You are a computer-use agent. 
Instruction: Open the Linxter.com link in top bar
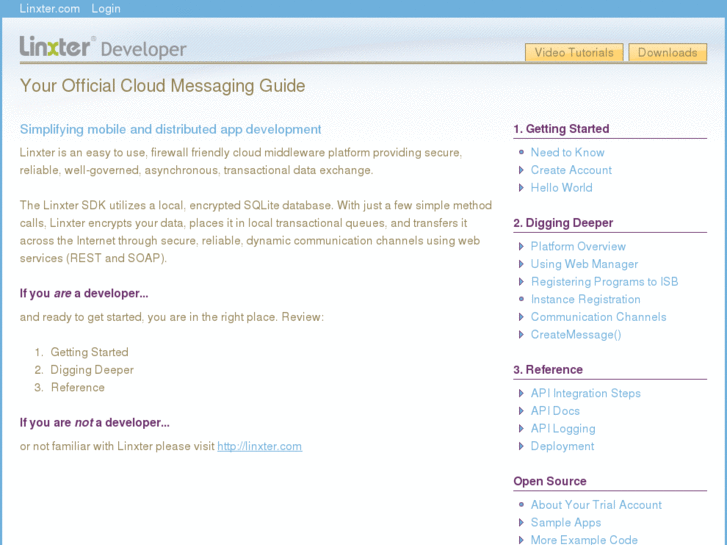click(x=50, y=9)
